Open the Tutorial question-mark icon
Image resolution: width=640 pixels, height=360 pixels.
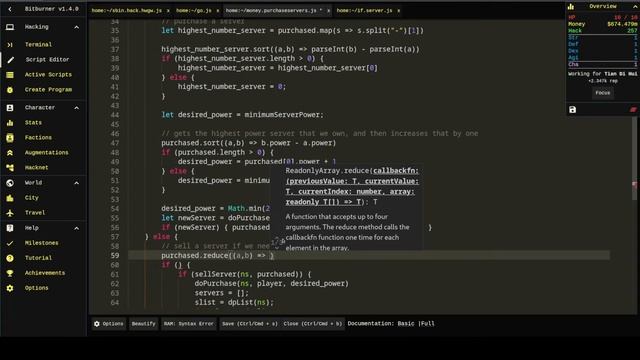click(10, 258)
